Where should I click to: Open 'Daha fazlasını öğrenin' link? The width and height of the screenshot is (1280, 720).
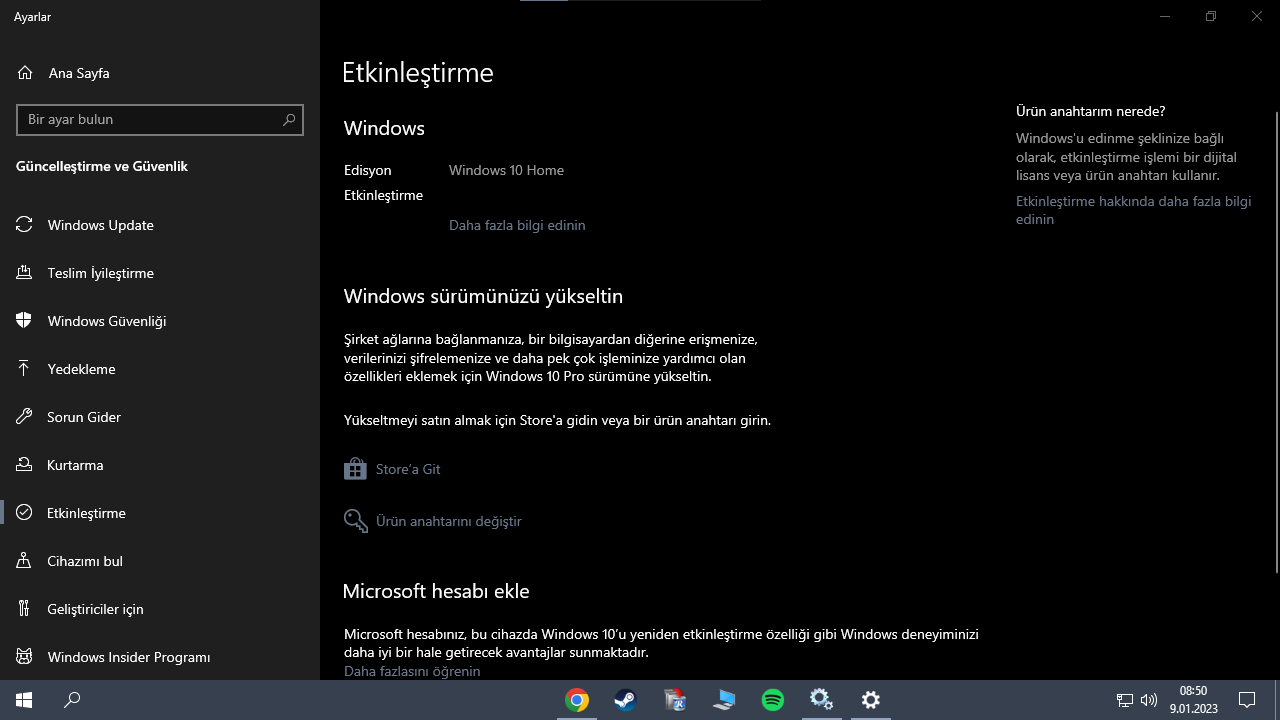[x=412, y=671]
